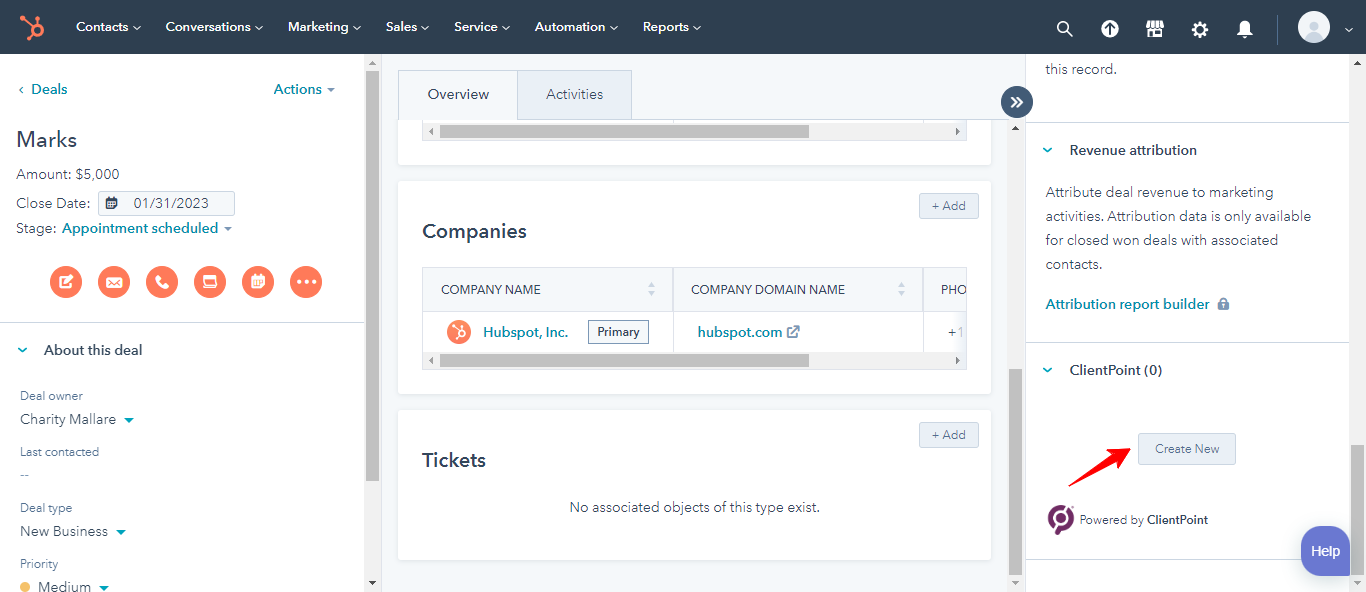Open the Deal type New Business dropdown
The image size is (1366, 592).
[x=73, y=531]
